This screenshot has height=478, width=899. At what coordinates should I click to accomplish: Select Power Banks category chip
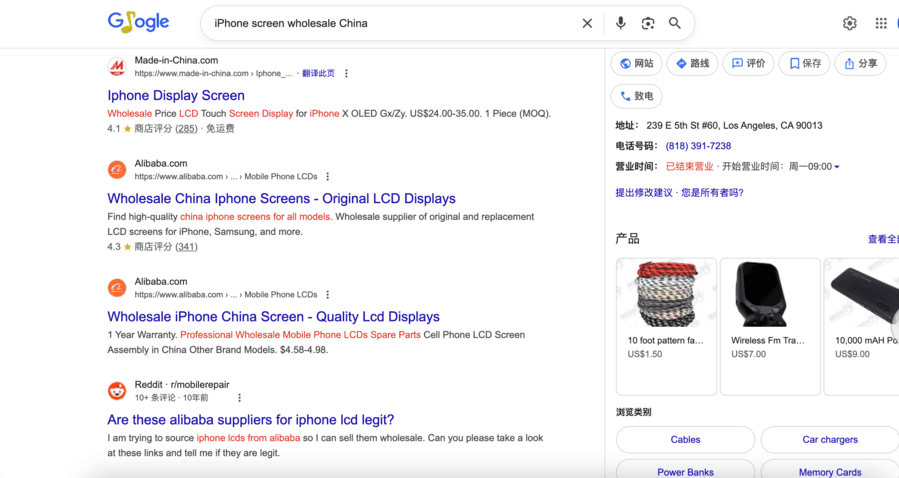[685, 469]
